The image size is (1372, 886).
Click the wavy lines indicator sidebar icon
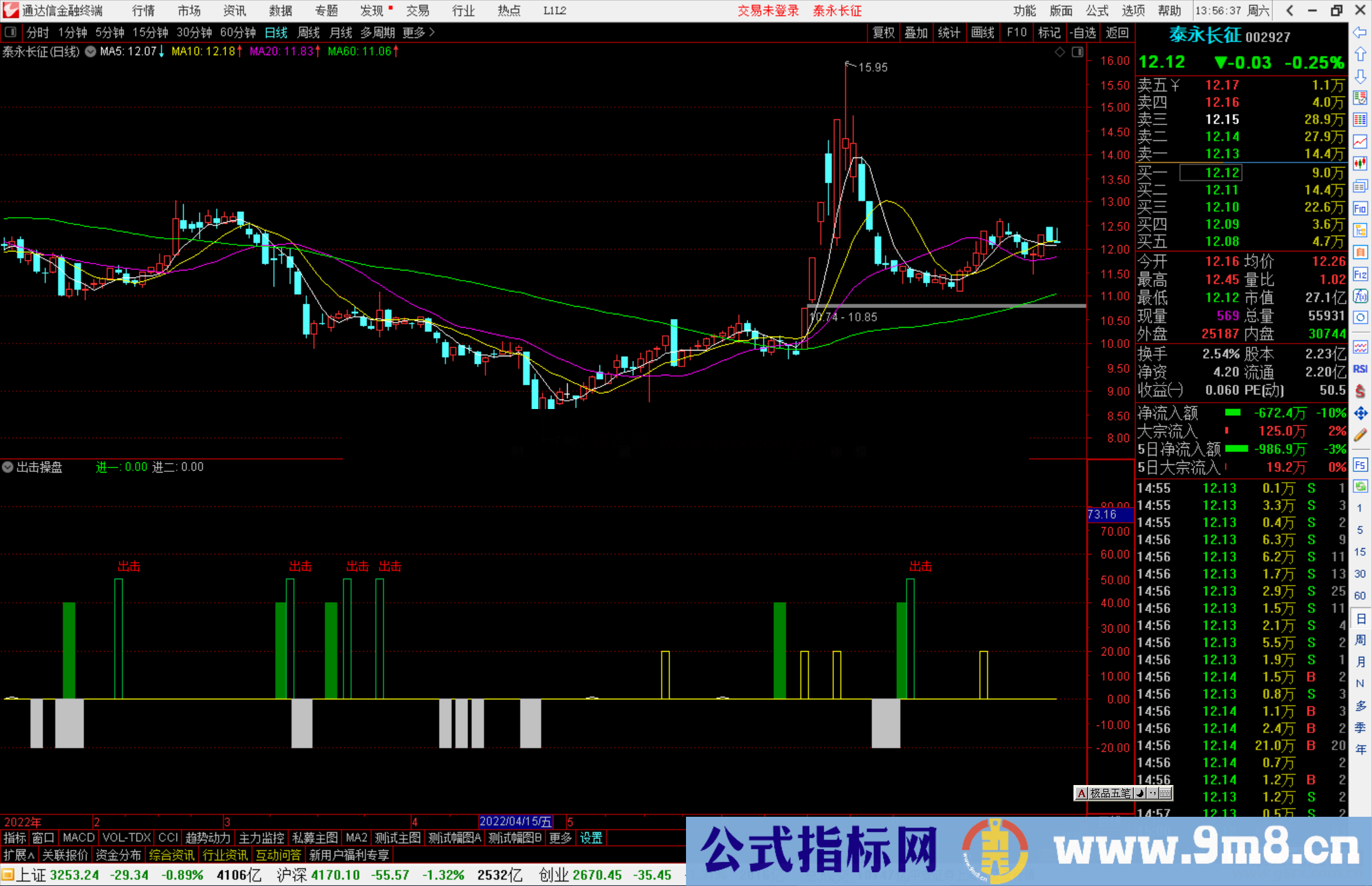coord(1360,347)
